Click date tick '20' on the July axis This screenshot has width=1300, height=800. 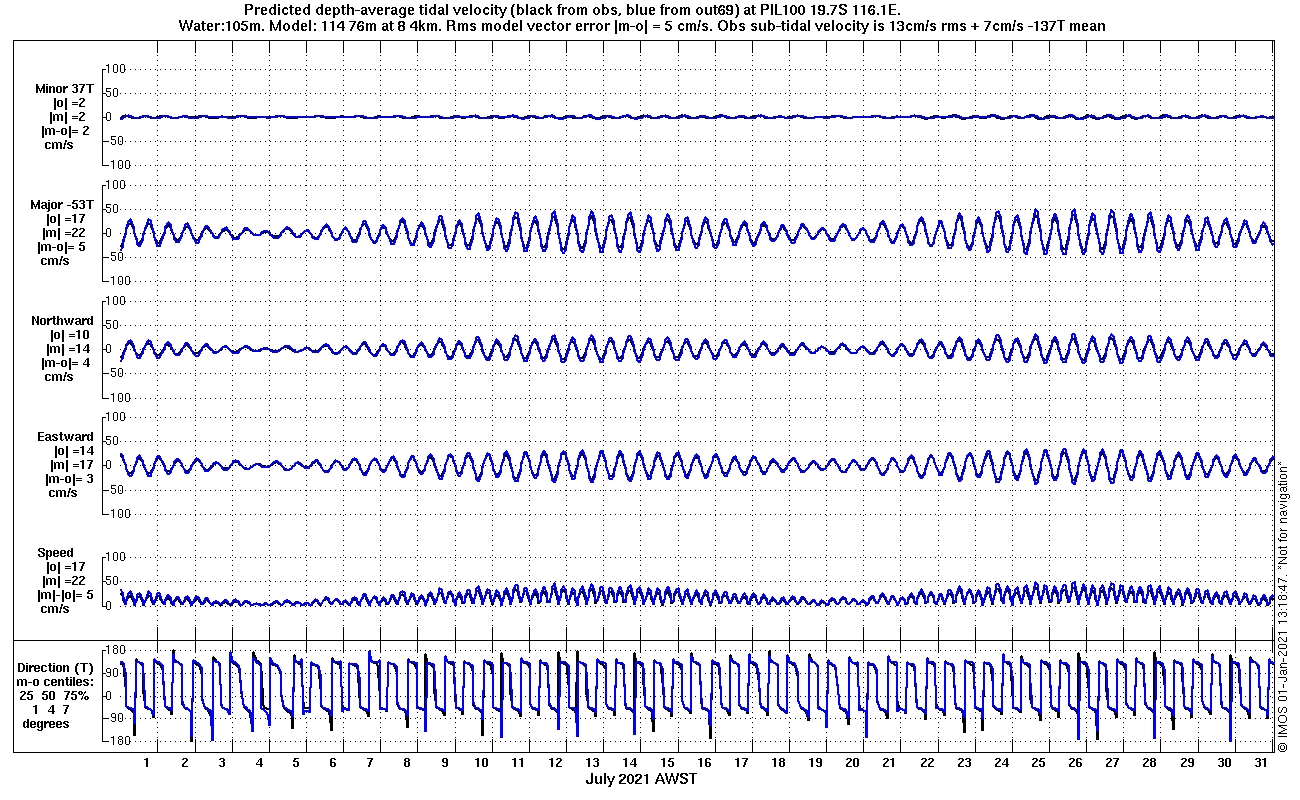853,763
